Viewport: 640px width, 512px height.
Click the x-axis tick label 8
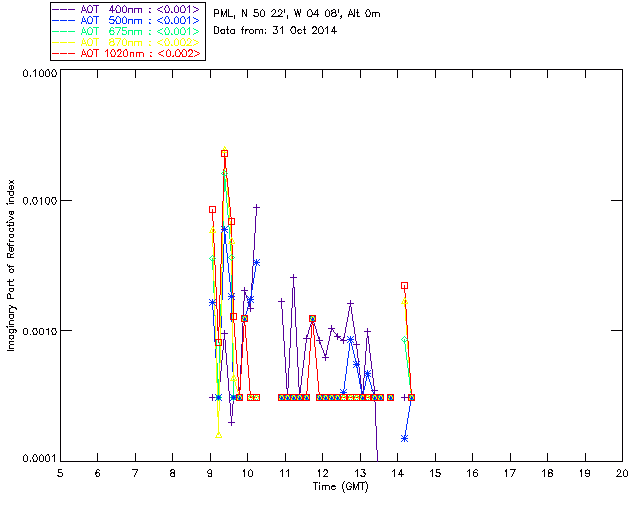[173, 473]
